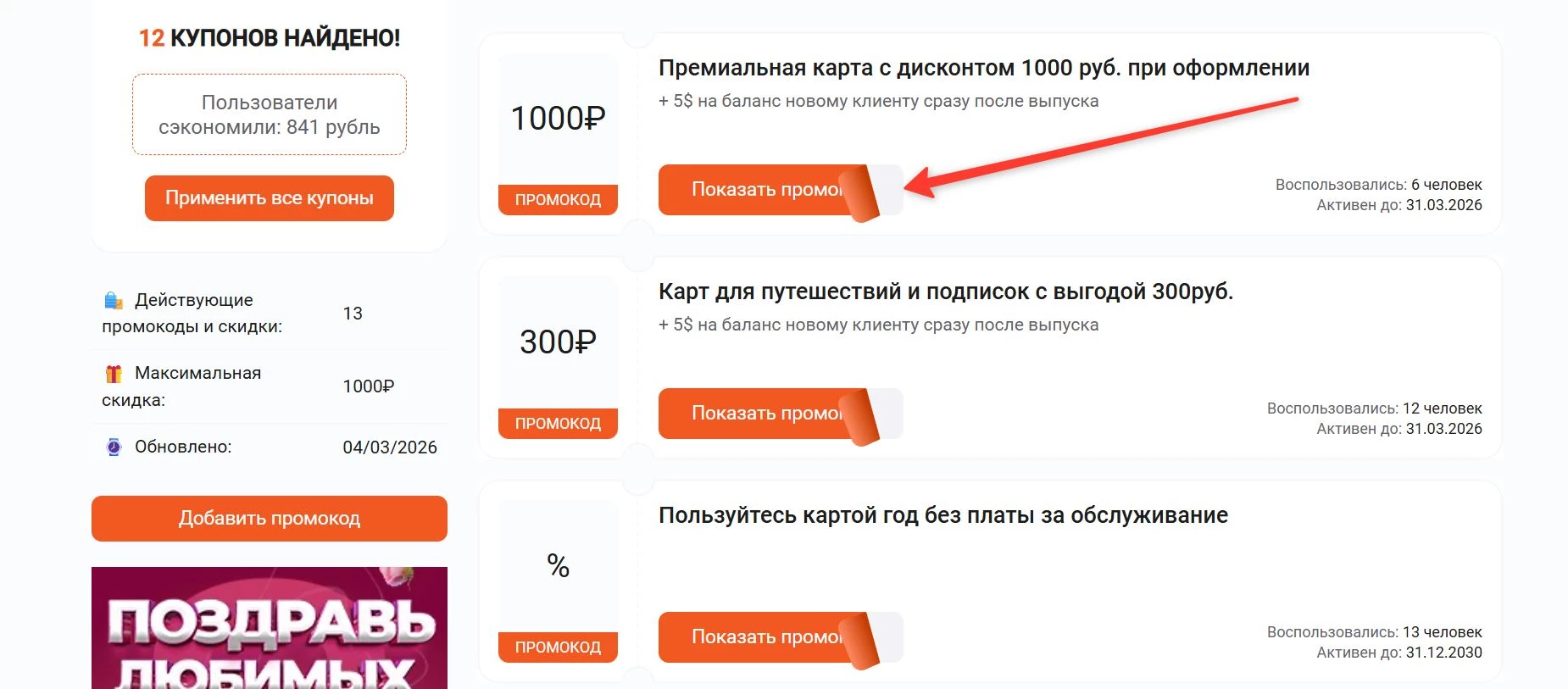Click the "Добавить промокод" button

coord(269,518)
